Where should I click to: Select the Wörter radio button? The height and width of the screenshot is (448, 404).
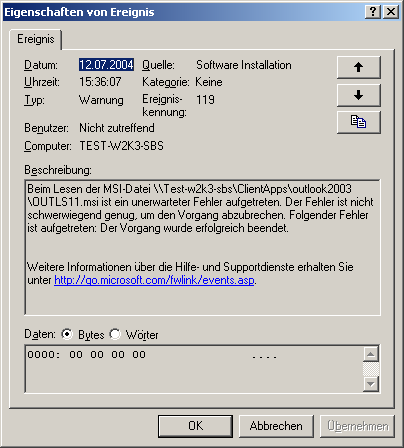tap(115, 334)
